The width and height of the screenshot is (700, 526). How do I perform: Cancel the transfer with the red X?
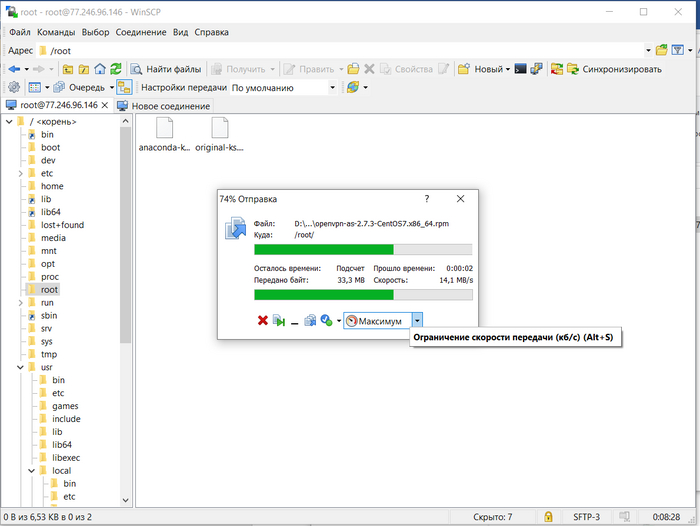[262, 321]
